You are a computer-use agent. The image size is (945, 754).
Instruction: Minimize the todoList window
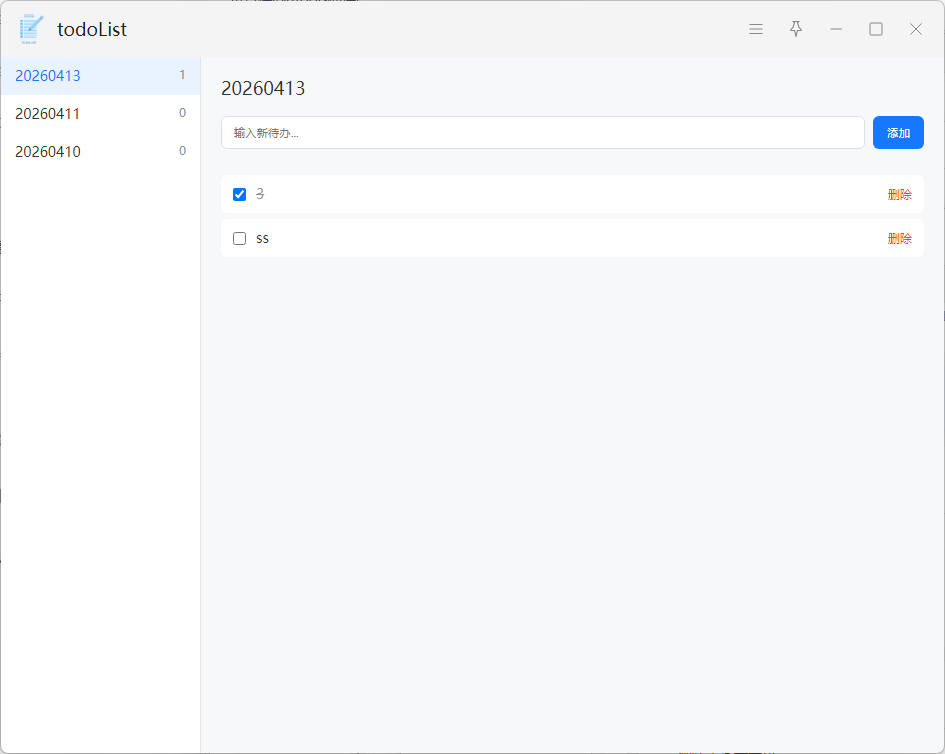coord(836,29)
